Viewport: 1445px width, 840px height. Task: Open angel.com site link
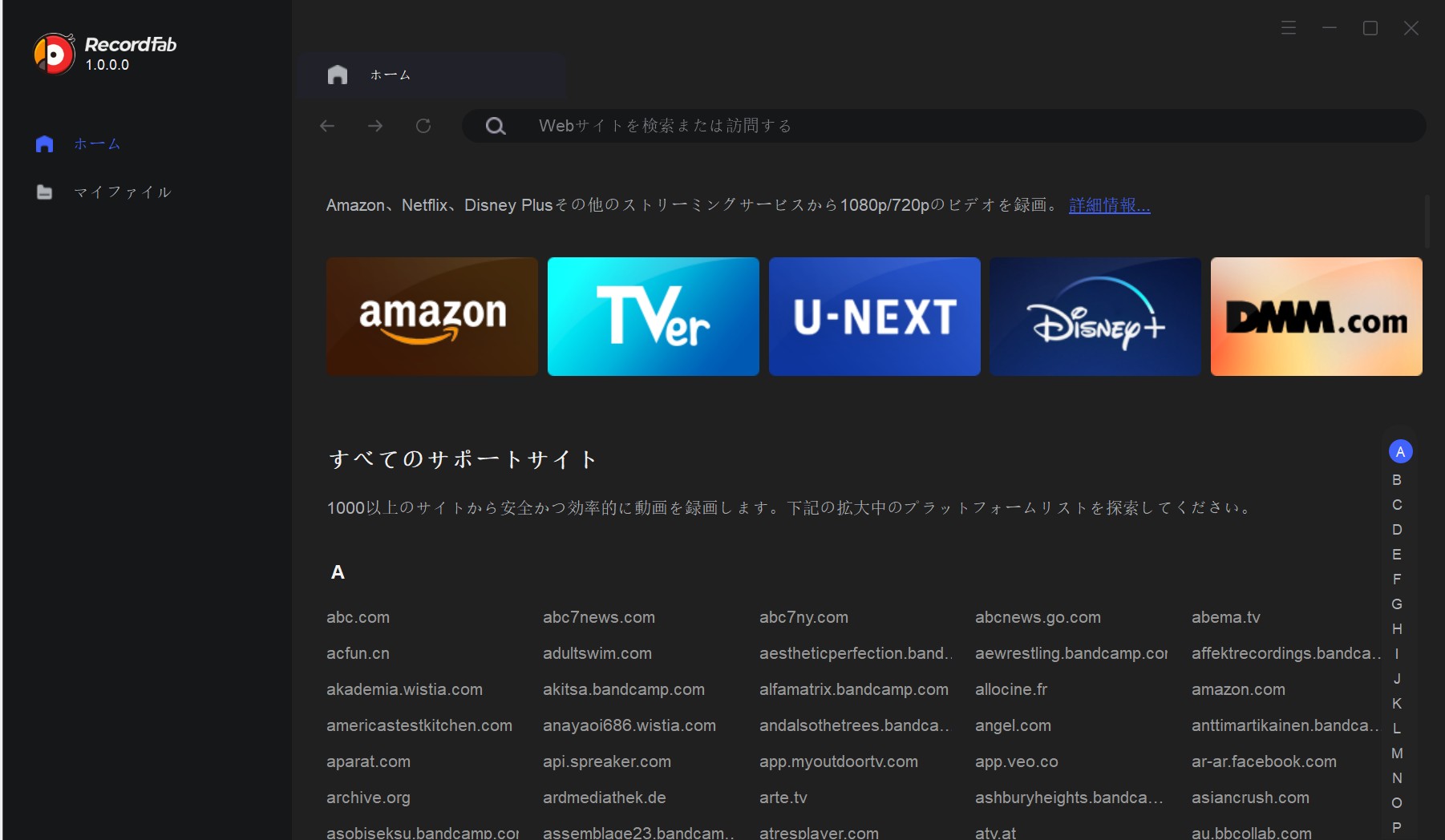pos(1013,725)
